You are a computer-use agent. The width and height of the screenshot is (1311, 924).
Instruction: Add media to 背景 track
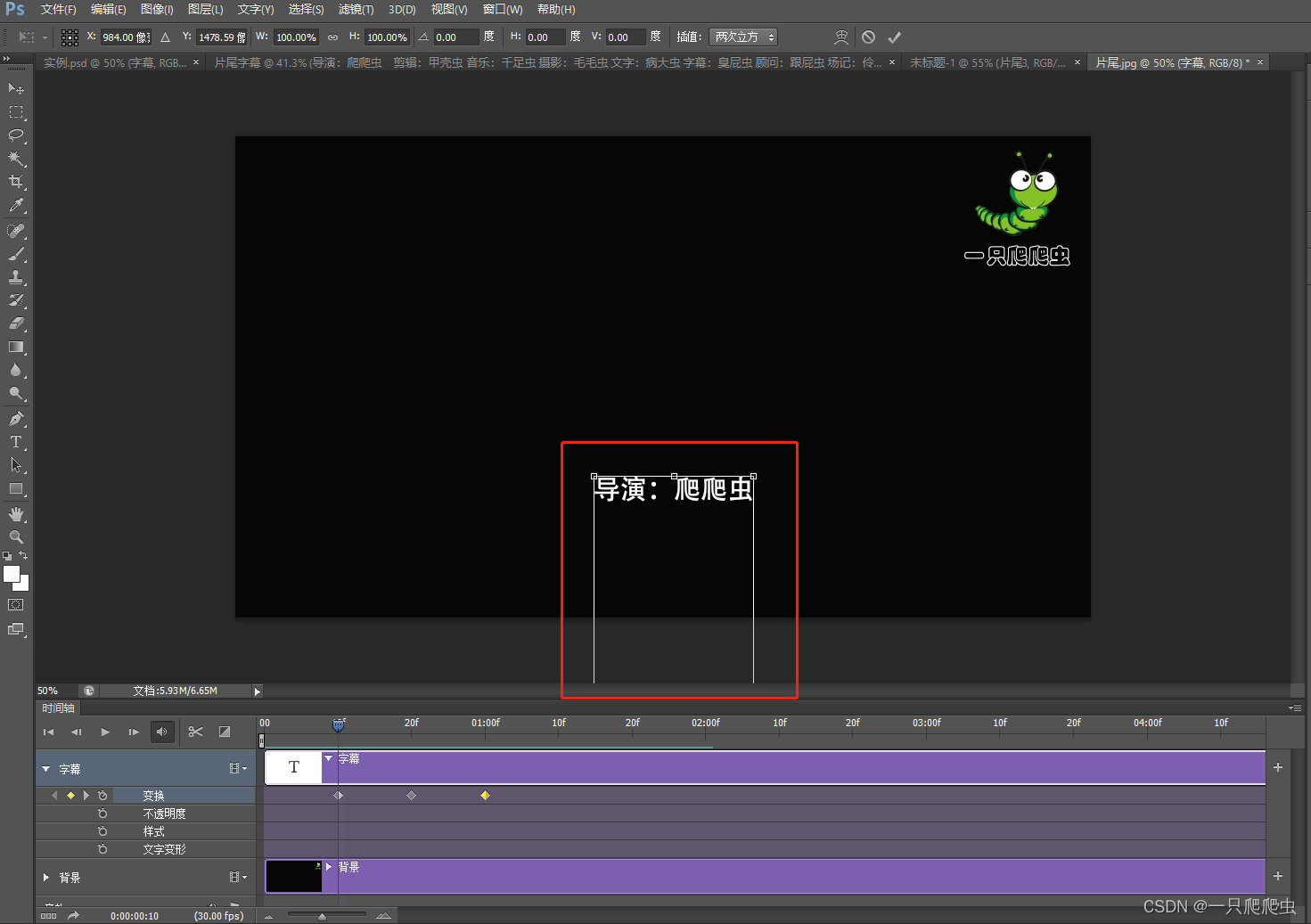point(1278,876)
